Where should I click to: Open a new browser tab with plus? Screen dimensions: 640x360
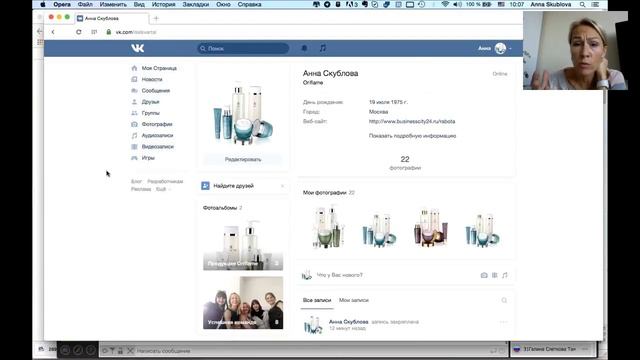click(156, 18)
